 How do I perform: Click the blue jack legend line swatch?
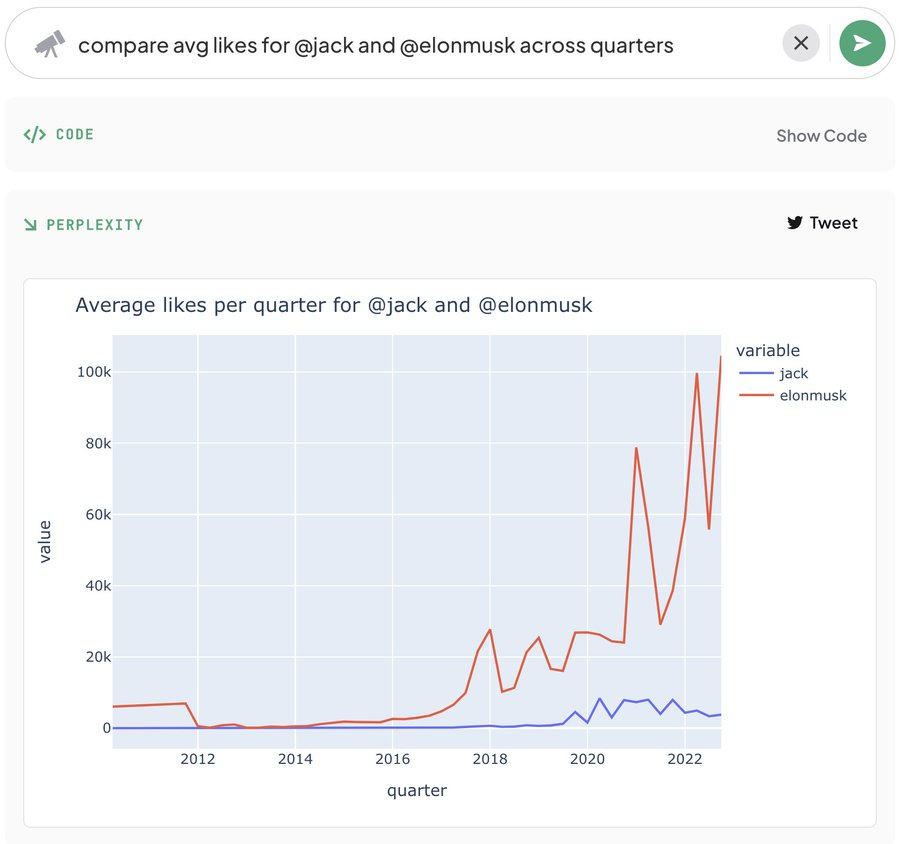[x=756, y=373]
